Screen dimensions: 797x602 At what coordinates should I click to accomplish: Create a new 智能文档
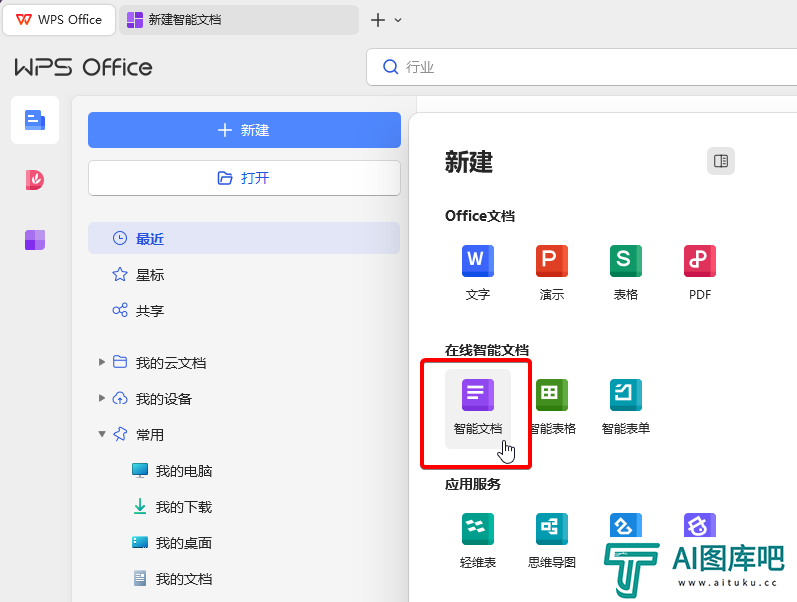click(478, 408)
